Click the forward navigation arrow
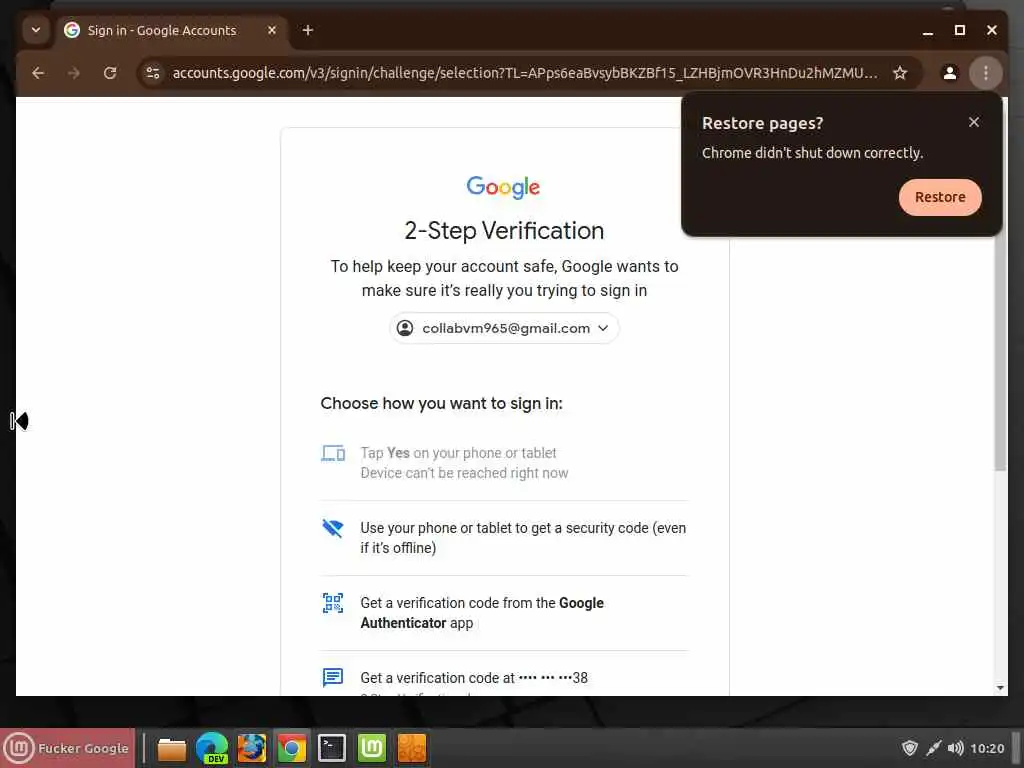Screen dimensions: 1024x768 pos(74,73)
